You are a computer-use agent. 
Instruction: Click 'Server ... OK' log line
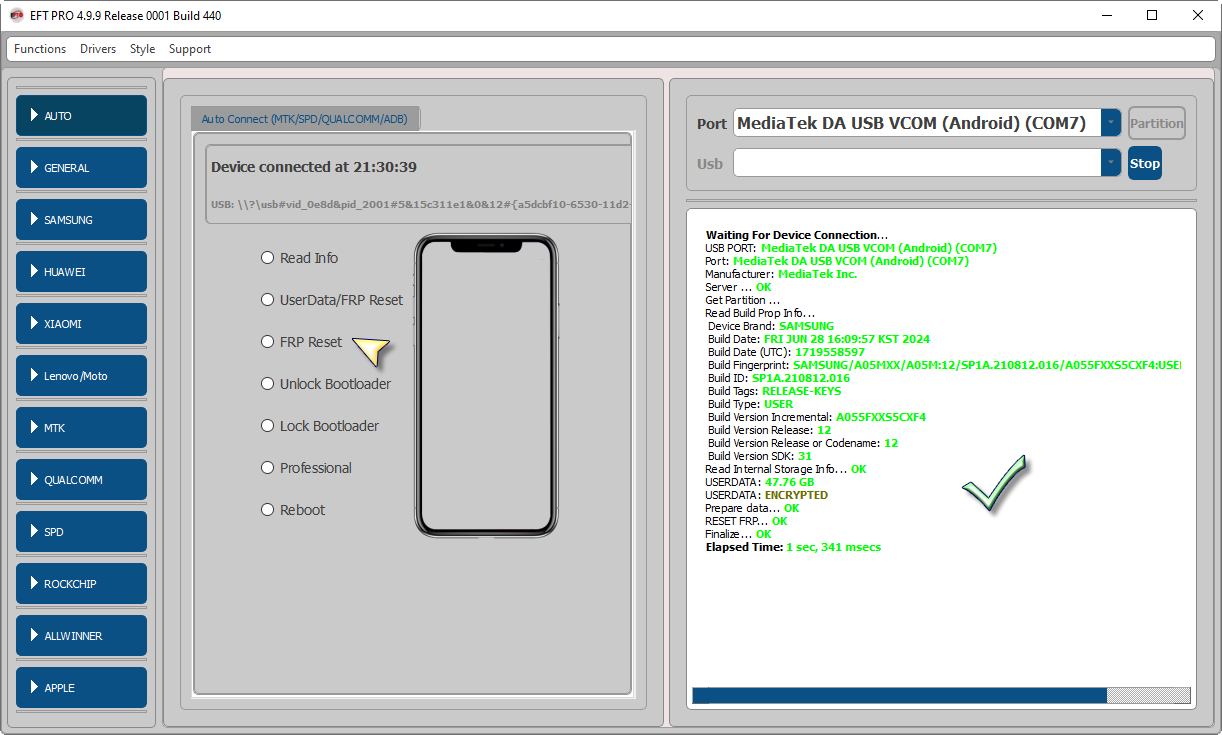tap(738, 287)
